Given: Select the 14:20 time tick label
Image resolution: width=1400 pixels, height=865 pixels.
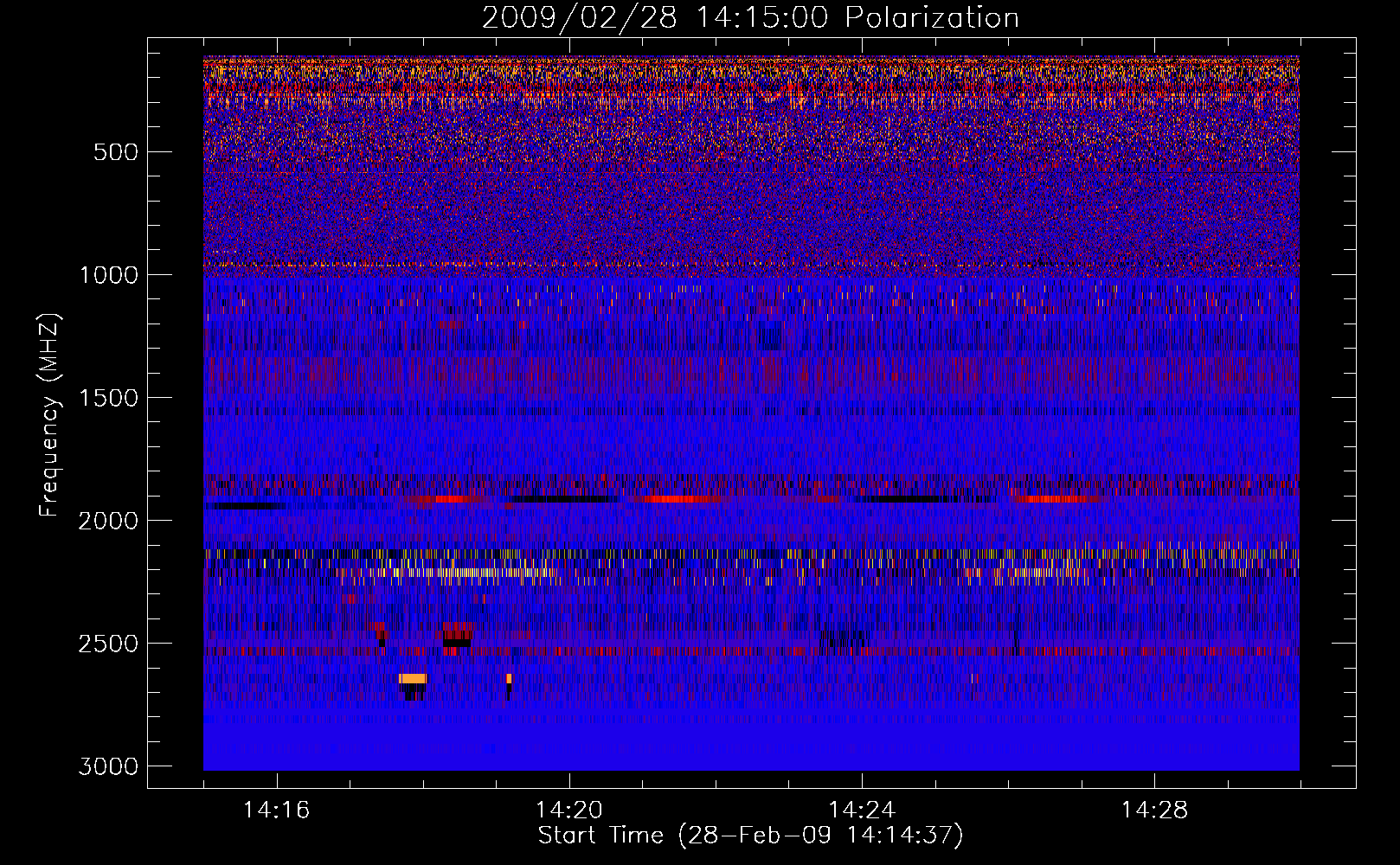Looking at the screenshot, I should click(x=569, y=811).
